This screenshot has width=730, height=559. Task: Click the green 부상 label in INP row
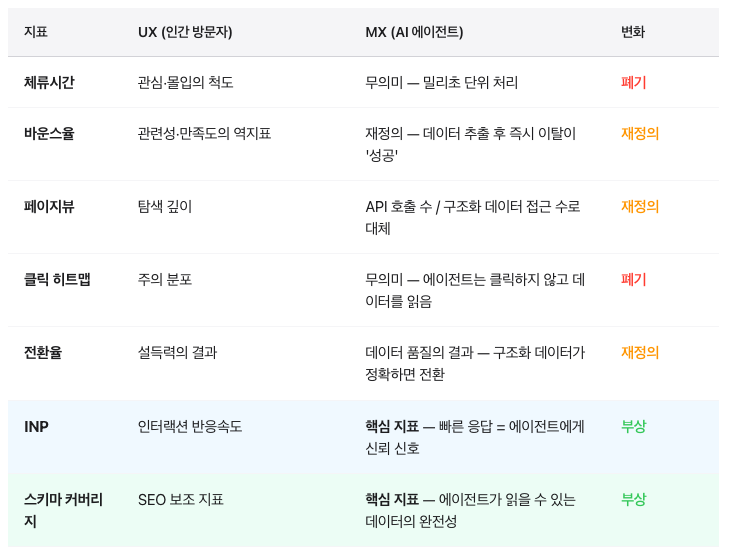634,426
